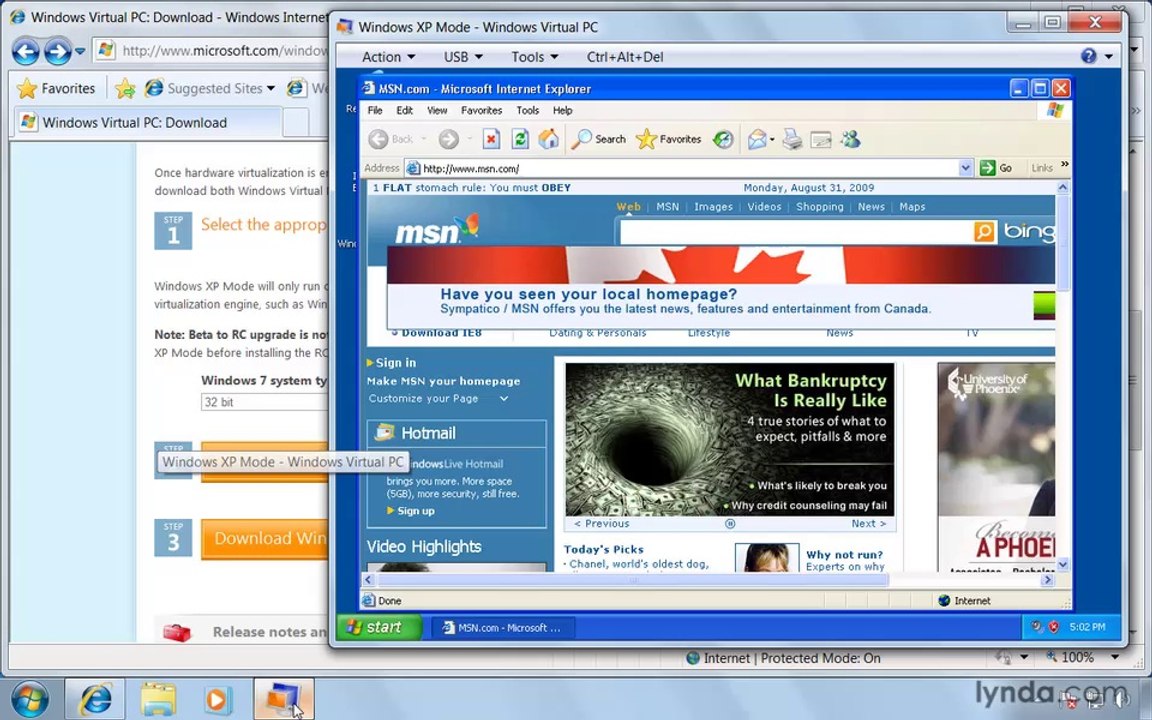Open the zoom level dropdown arrow at 100%

(x=1115, y=657)
